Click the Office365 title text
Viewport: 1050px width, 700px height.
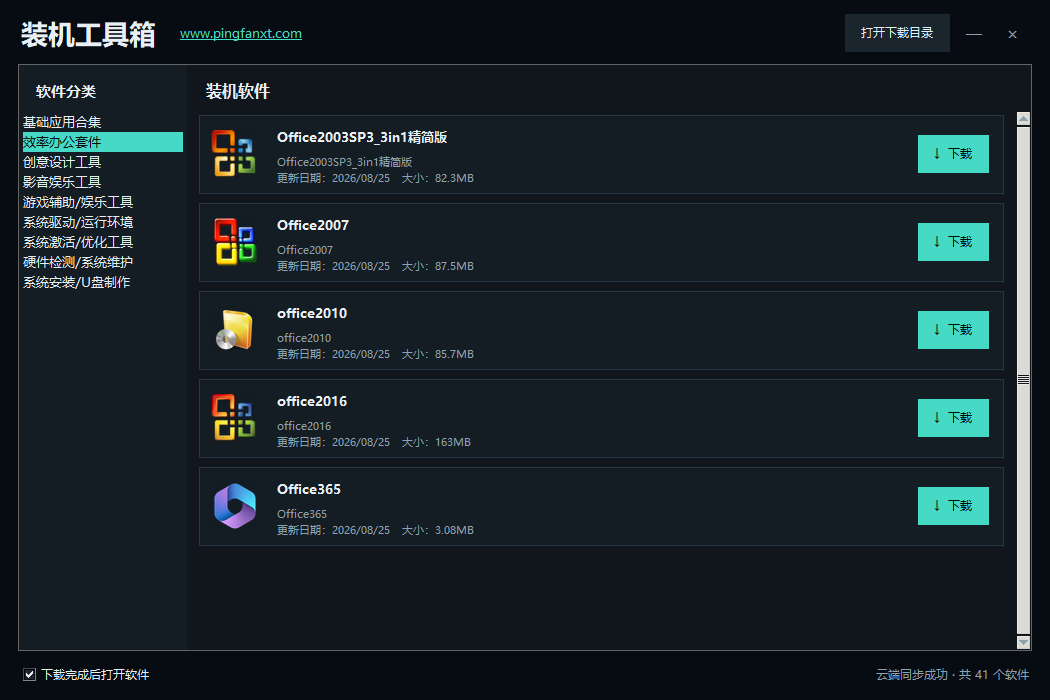[309, 489]
